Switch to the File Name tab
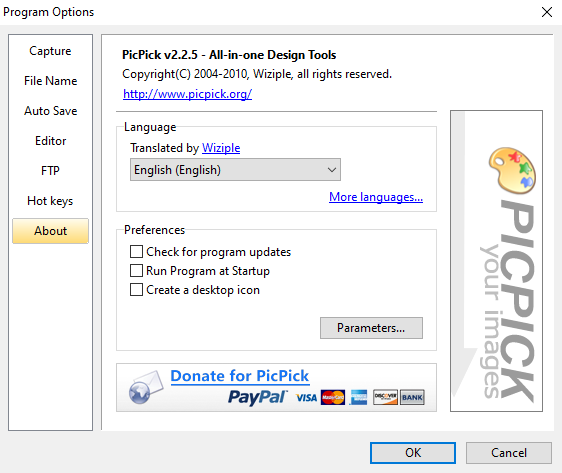The width and height of the screenshot is (562, 473). click(50, 81)
